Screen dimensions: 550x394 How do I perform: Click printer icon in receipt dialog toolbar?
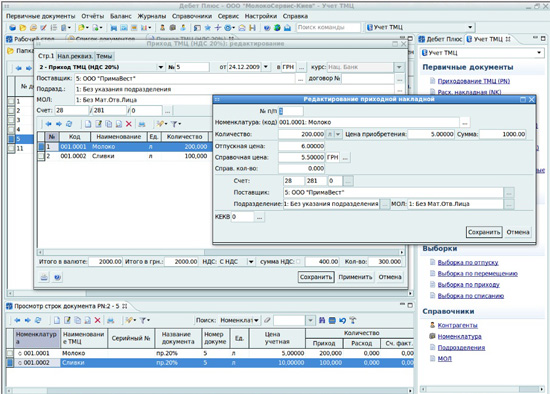point(142,124)
